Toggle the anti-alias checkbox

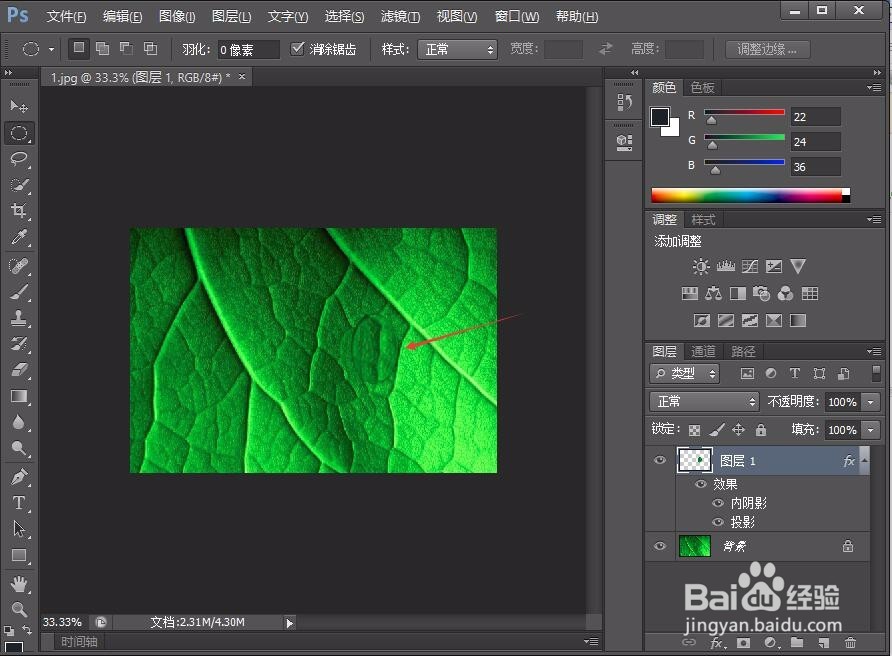pyautogui.click(x=297, y=49)
